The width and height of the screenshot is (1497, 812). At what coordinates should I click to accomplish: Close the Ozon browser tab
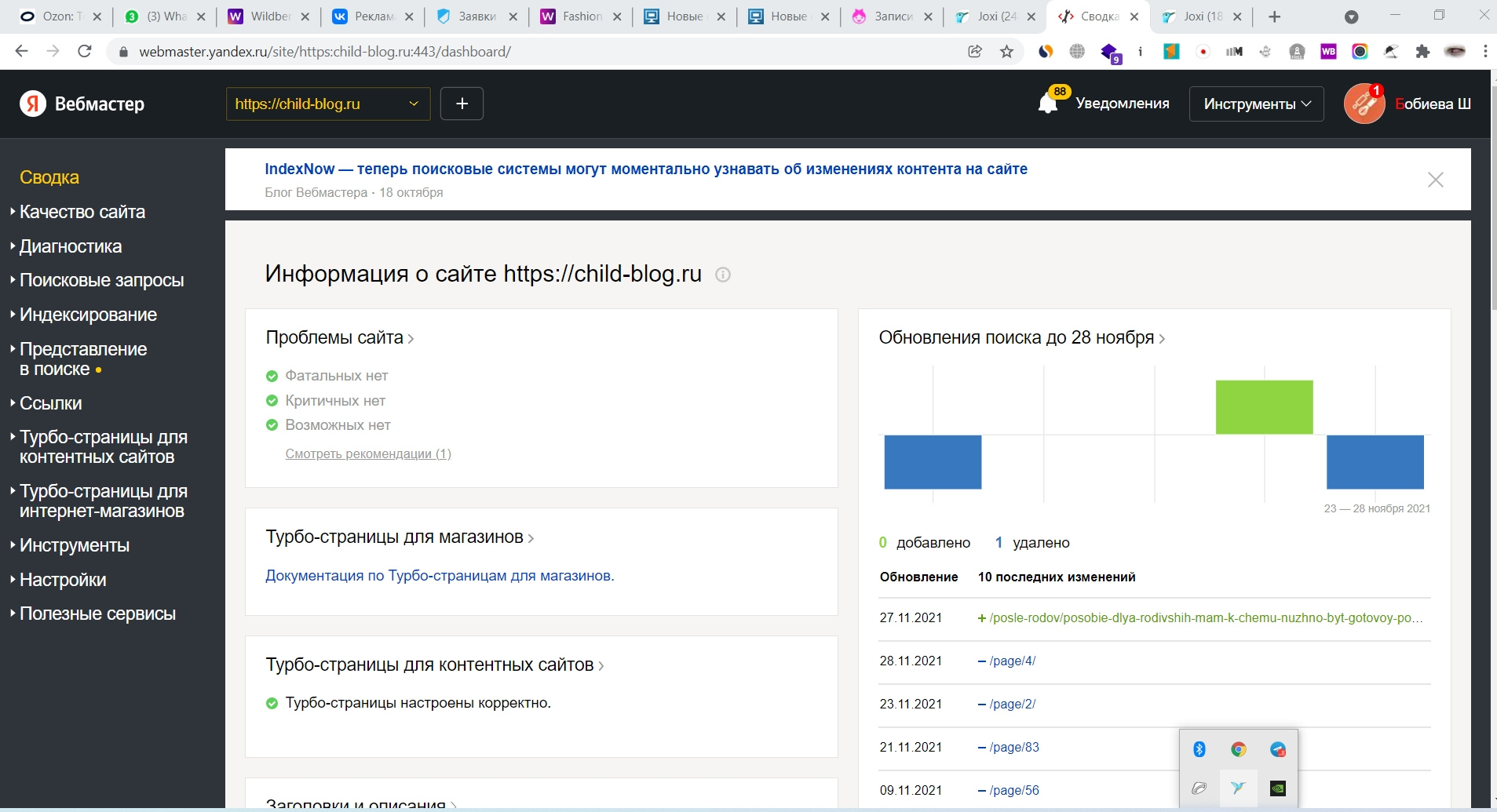[x=97, y=16]
